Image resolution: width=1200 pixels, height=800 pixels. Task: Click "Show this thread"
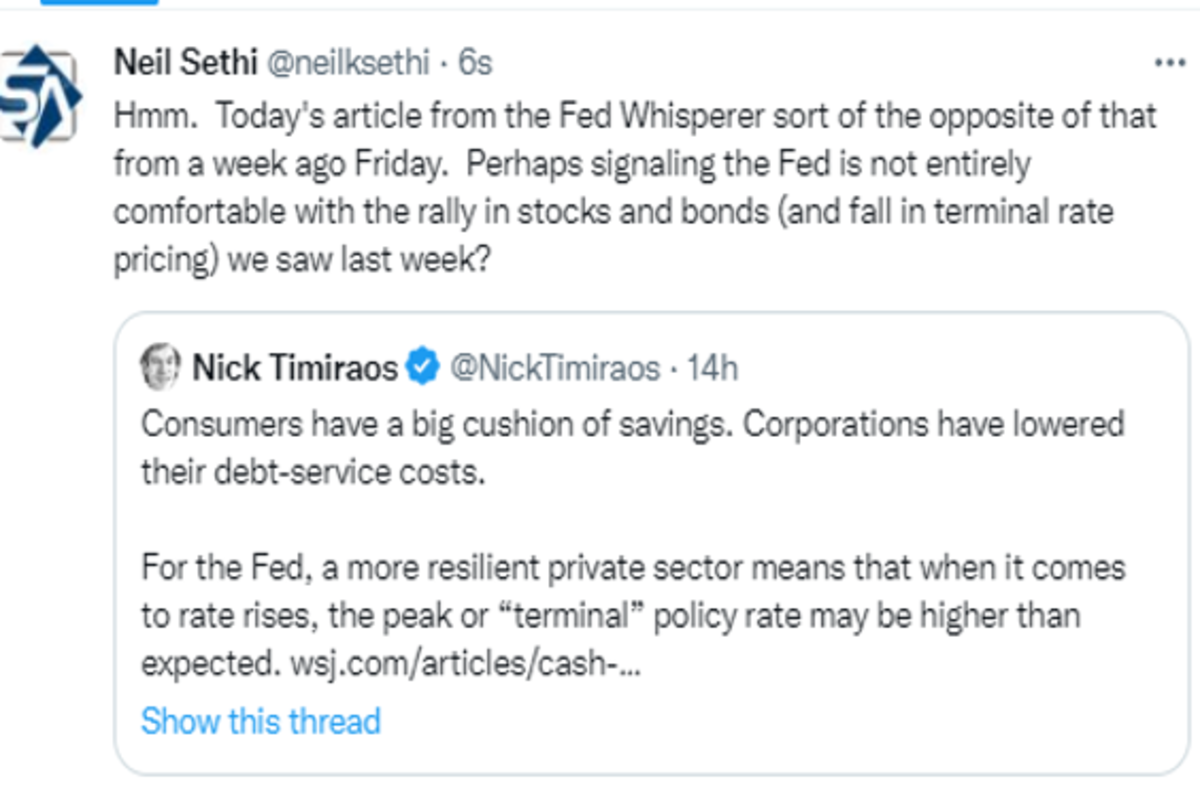click(x=261, y=720)
